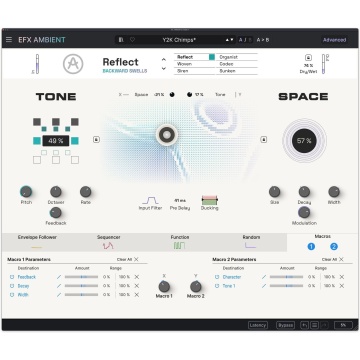This screenshot has width=360, height=360.
Task: Select macro number 2 circle
Action: 334,247
